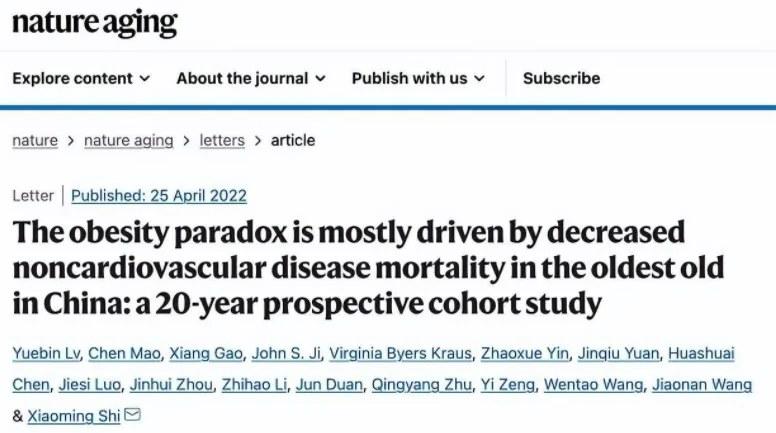Click the article title heading

click(x=349, y=267)
